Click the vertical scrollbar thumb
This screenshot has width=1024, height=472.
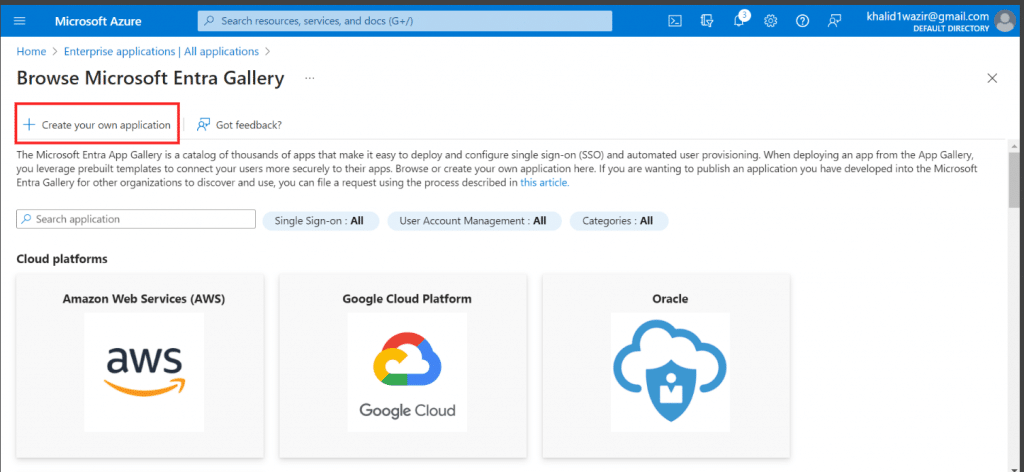coord(1013,180)
